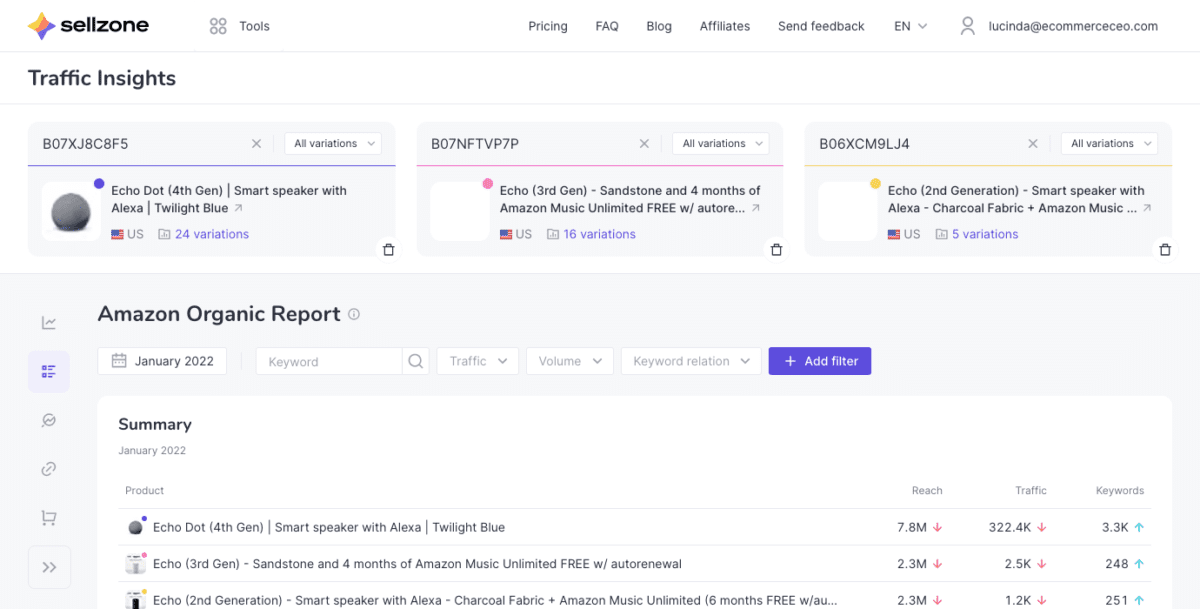Open Echo 3rd Gen external link arrow
The height and width of the screenshot is (609, 1200).
click(755, 209)
